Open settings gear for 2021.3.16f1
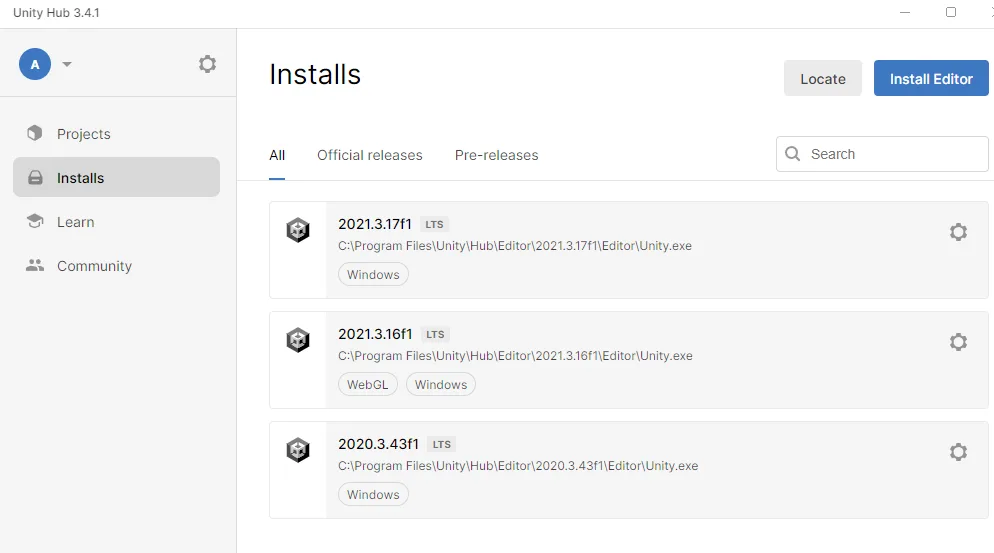 [x=958, y=342]
